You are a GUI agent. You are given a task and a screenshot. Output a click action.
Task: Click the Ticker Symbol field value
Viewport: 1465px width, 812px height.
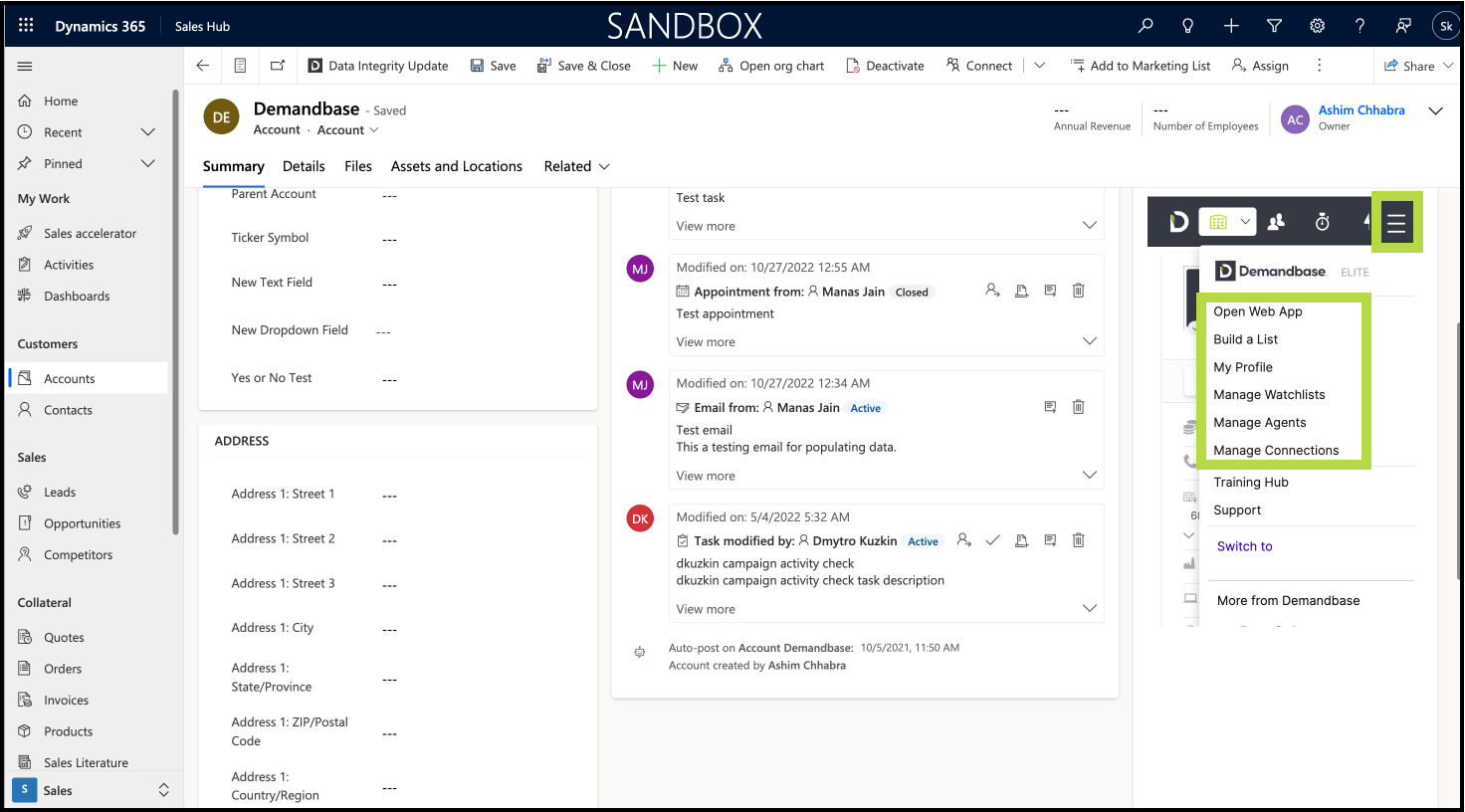390,239
